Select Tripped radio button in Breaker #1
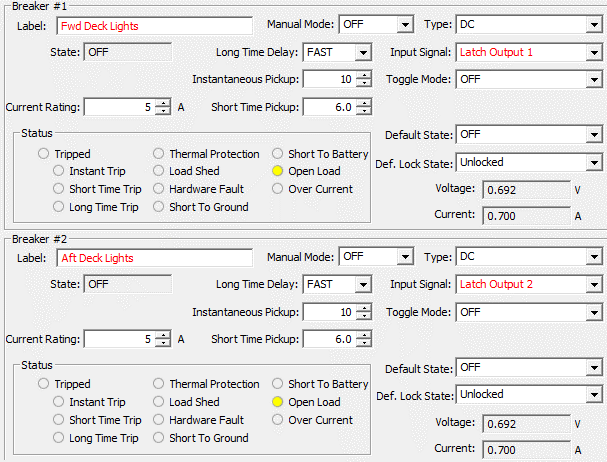 [44, 154]
